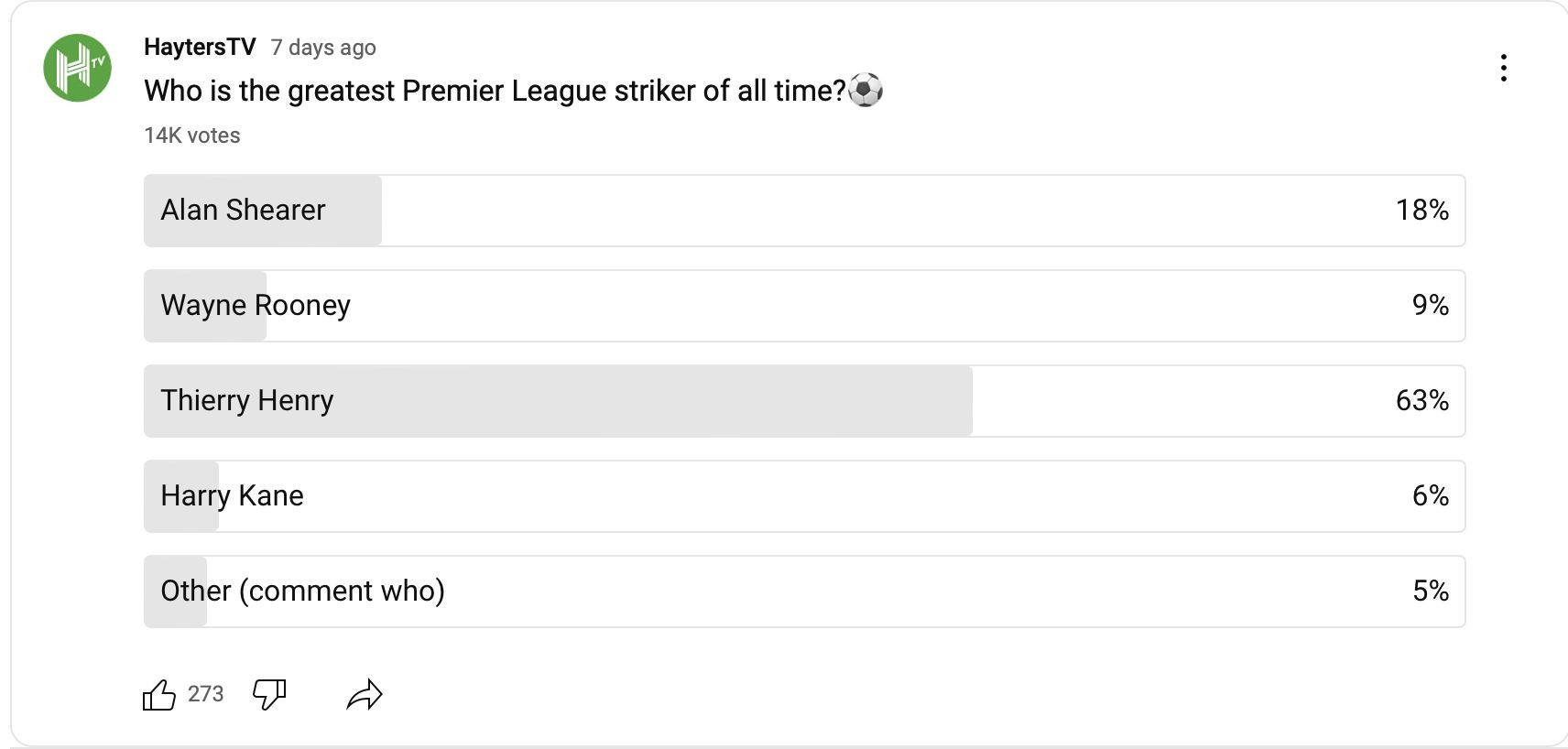Open the HaytersTV channel name link
The width and height of the screenshot is (1568, 749).
(x=200, y=48)
